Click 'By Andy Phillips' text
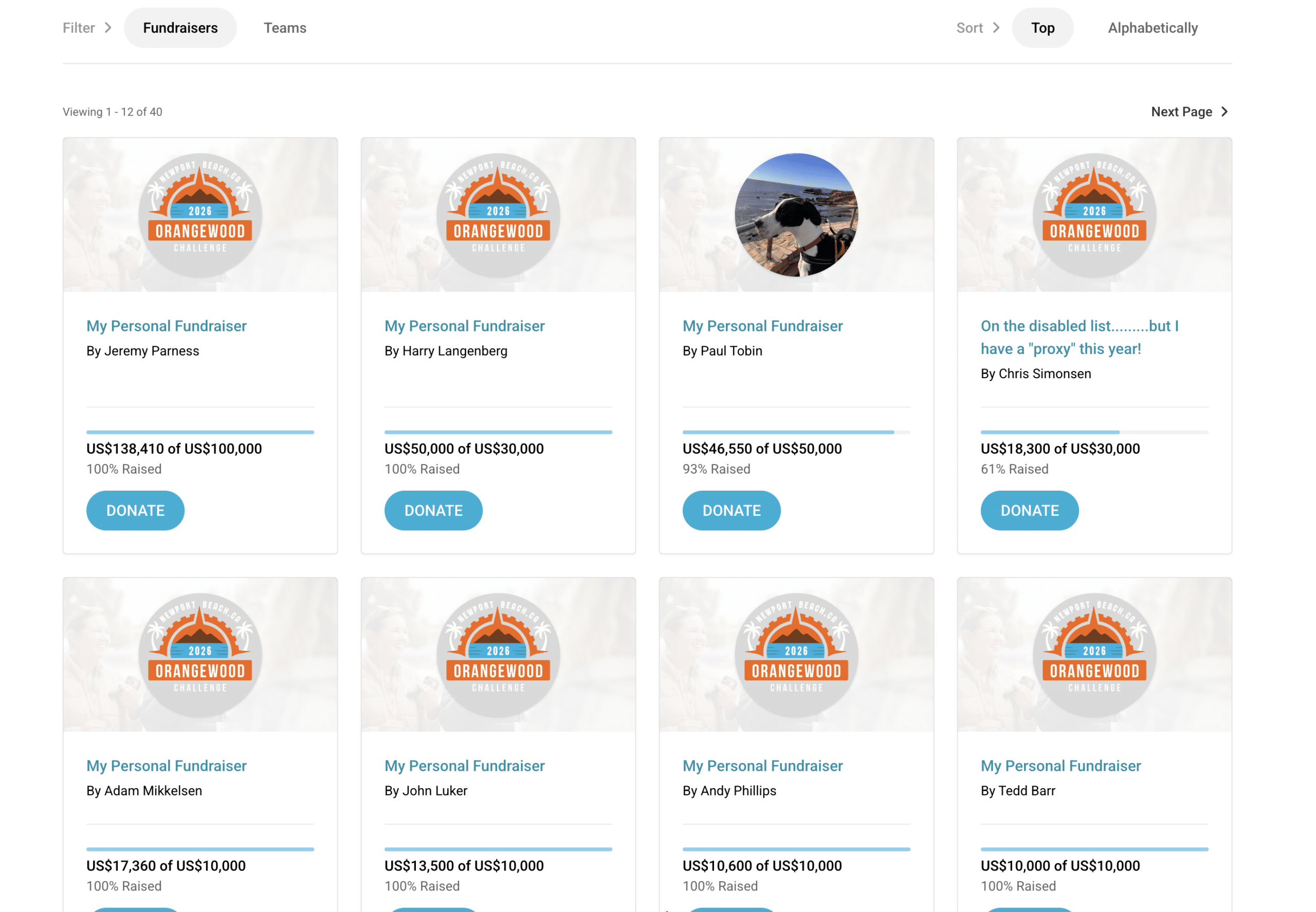 [x=729, y=791]
